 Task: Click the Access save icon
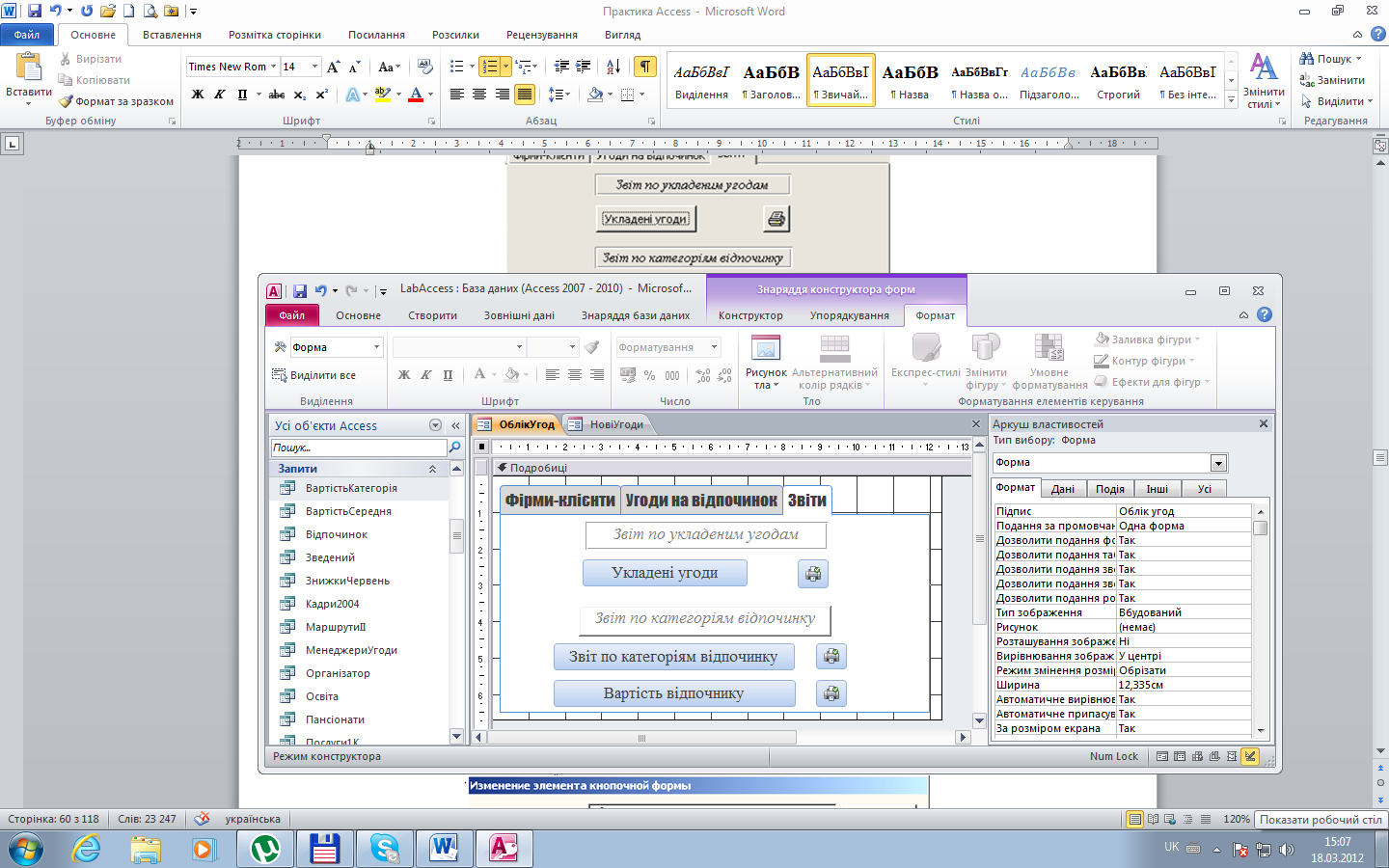(x=300, y=290)
